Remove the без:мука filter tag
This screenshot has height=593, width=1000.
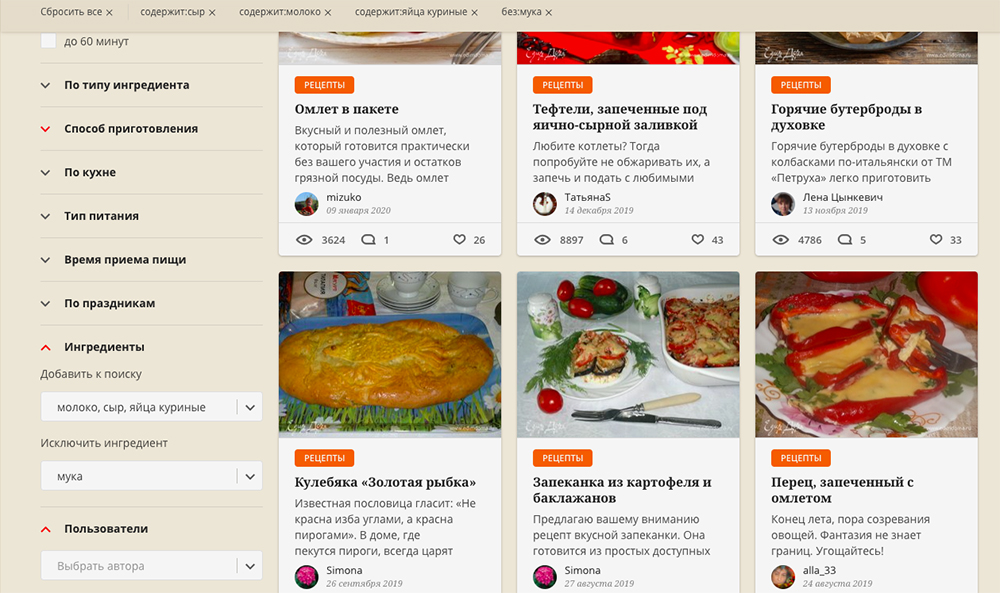548,13
